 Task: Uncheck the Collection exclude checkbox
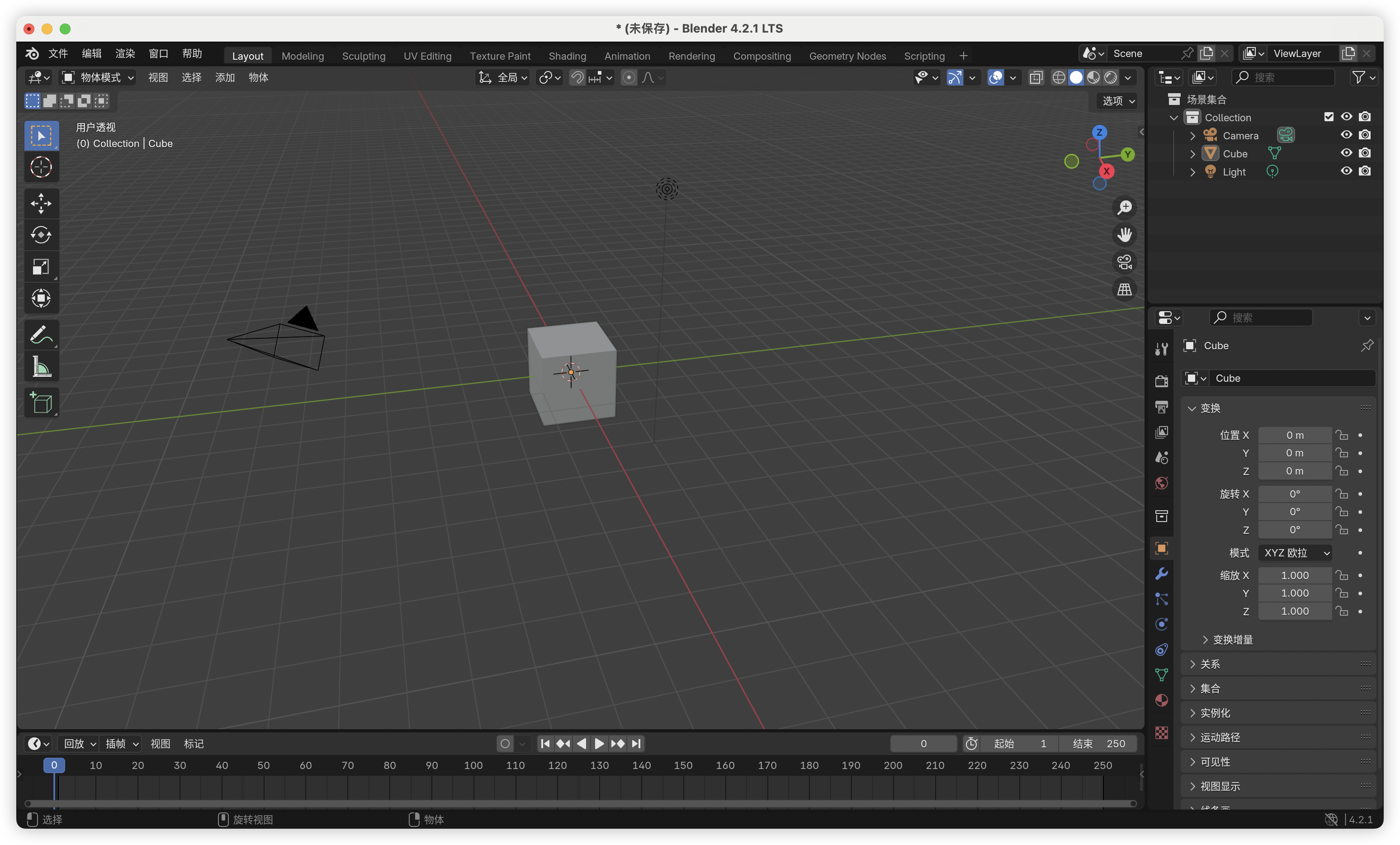[1329, 117]
